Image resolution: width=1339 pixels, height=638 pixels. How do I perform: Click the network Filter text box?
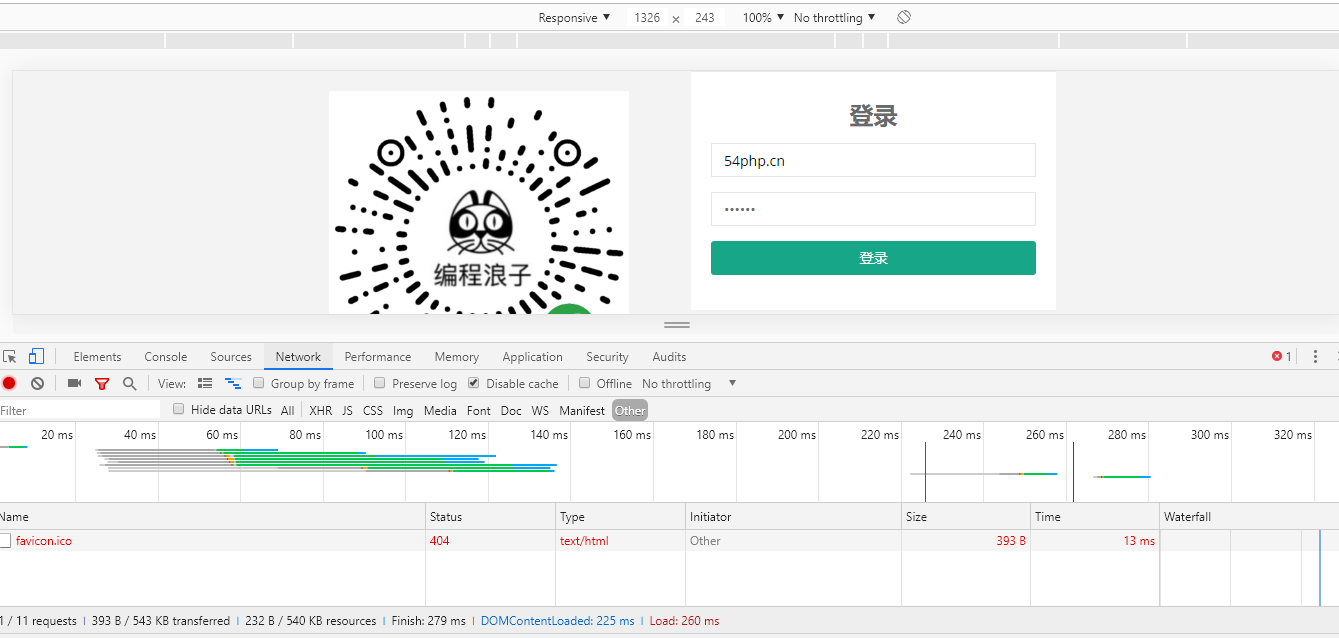80,410
